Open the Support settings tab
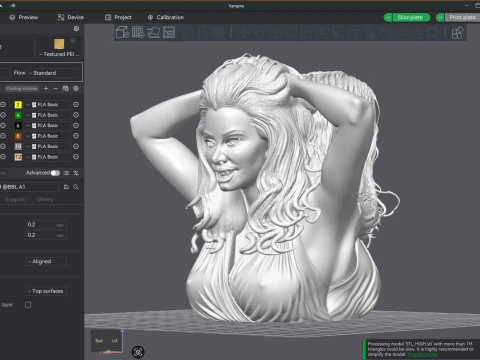 pyautogui.click(x=15, y=199)
